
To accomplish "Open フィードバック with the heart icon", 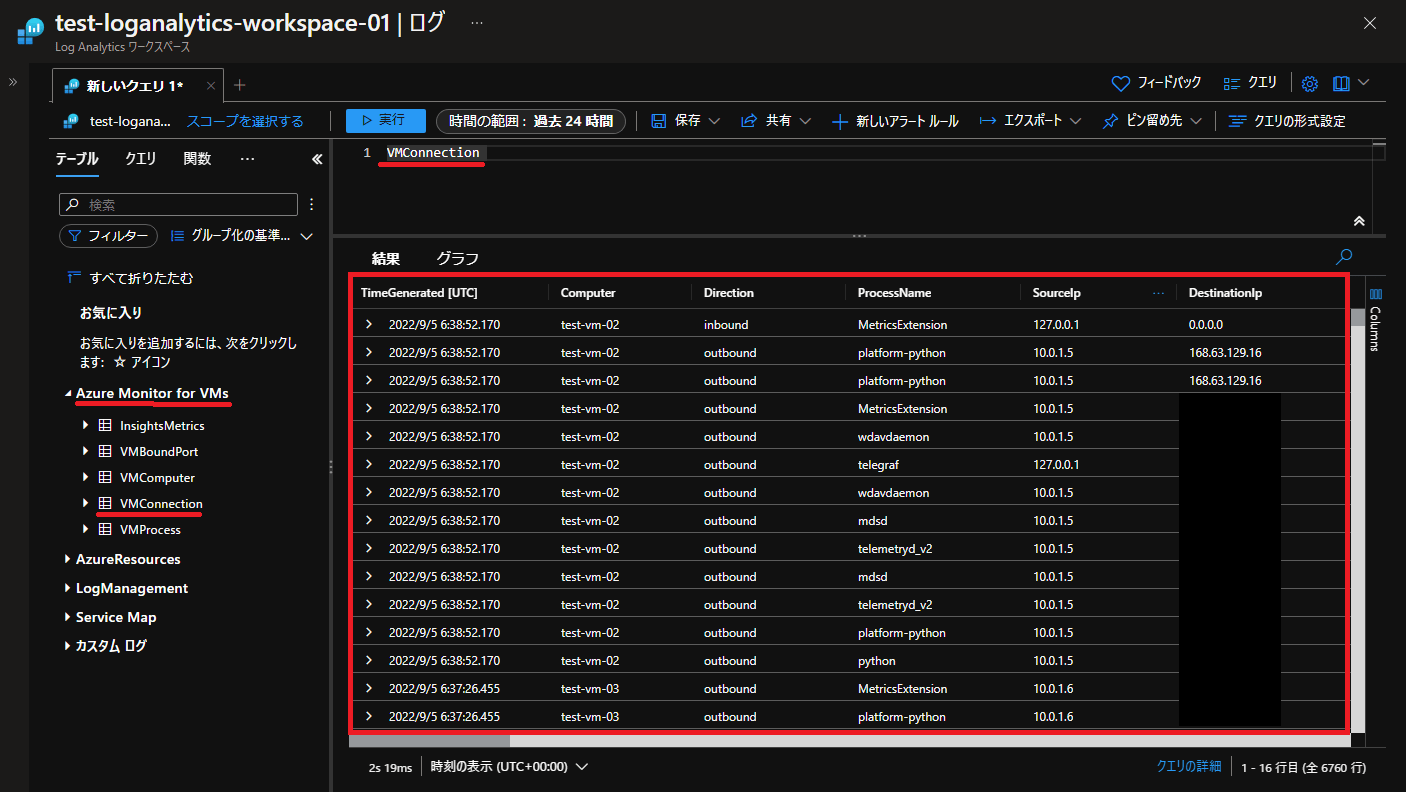I will (1157, 83).
